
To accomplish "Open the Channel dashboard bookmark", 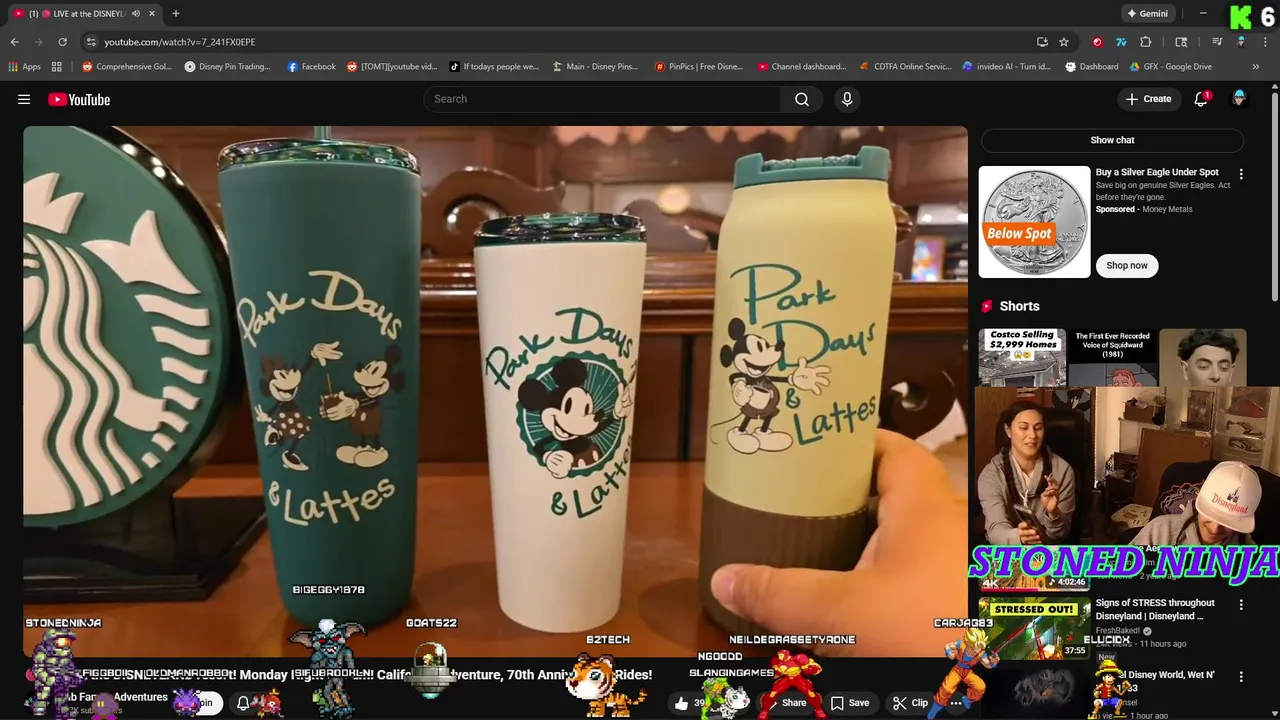I will click(x=802, y=67).
